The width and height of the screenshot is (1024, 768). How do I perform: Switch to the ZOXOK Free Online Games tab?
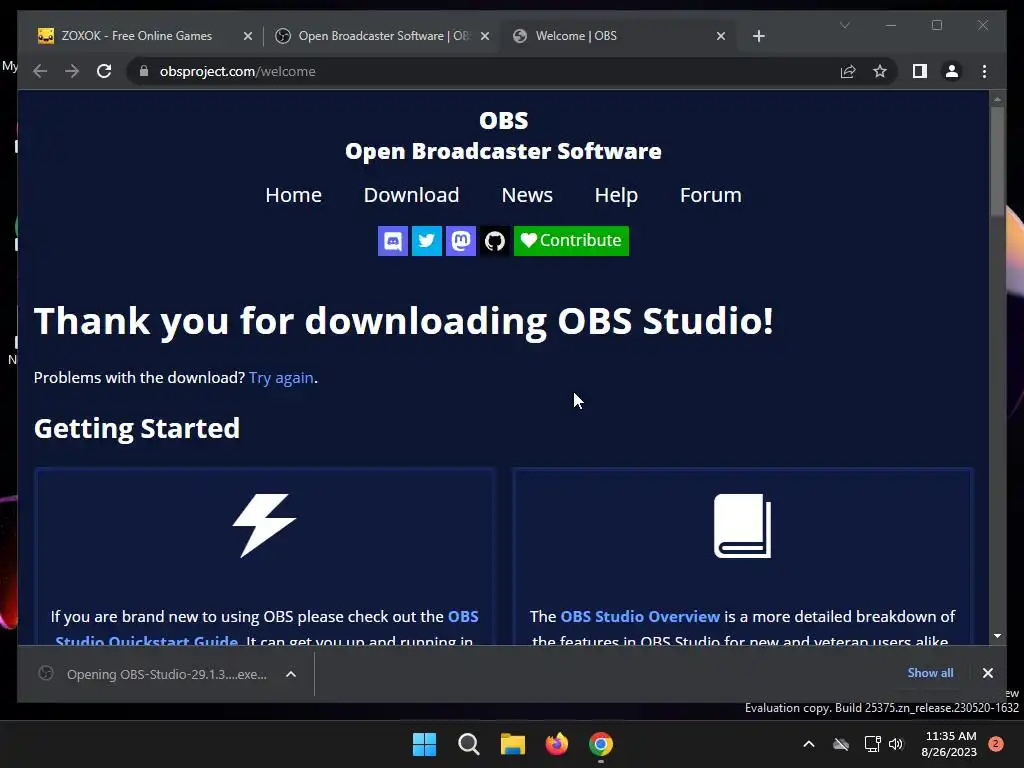136,36
